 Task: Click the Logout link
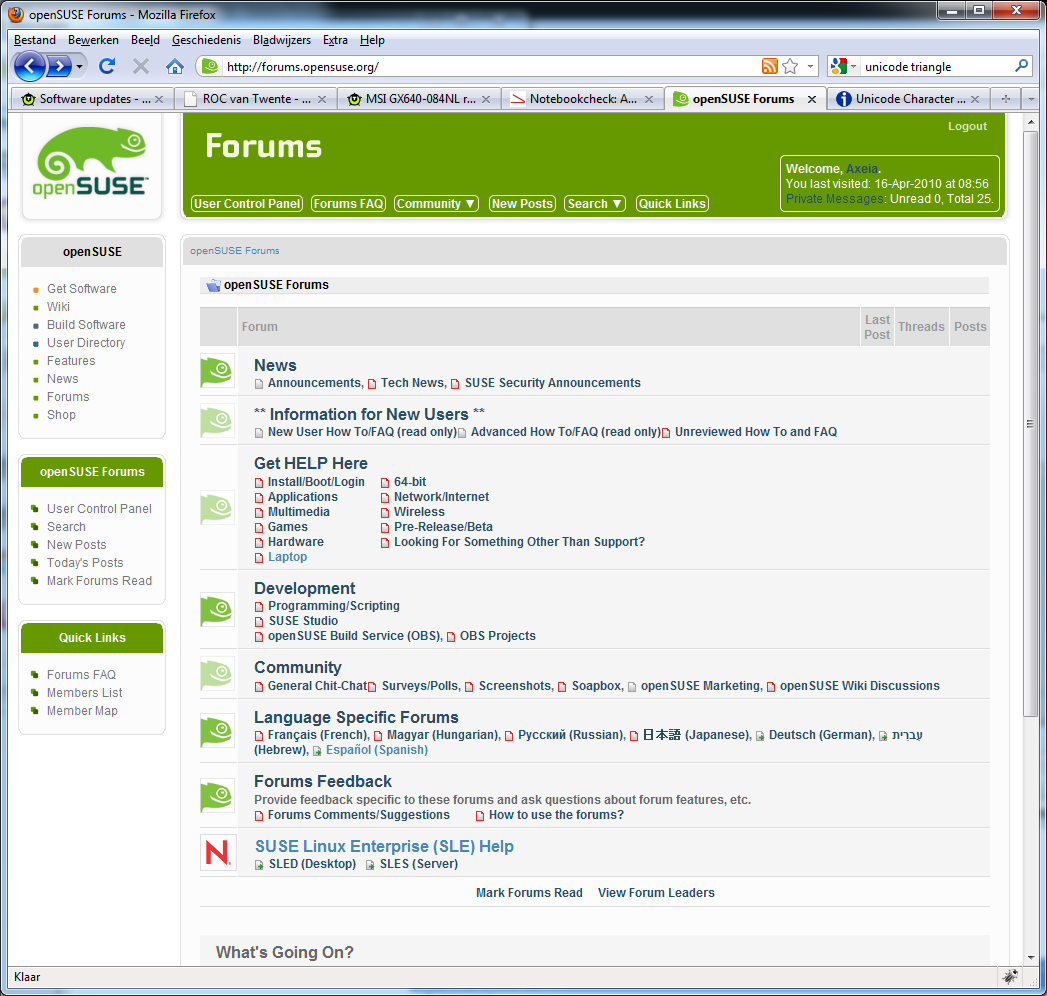[967, 126]
